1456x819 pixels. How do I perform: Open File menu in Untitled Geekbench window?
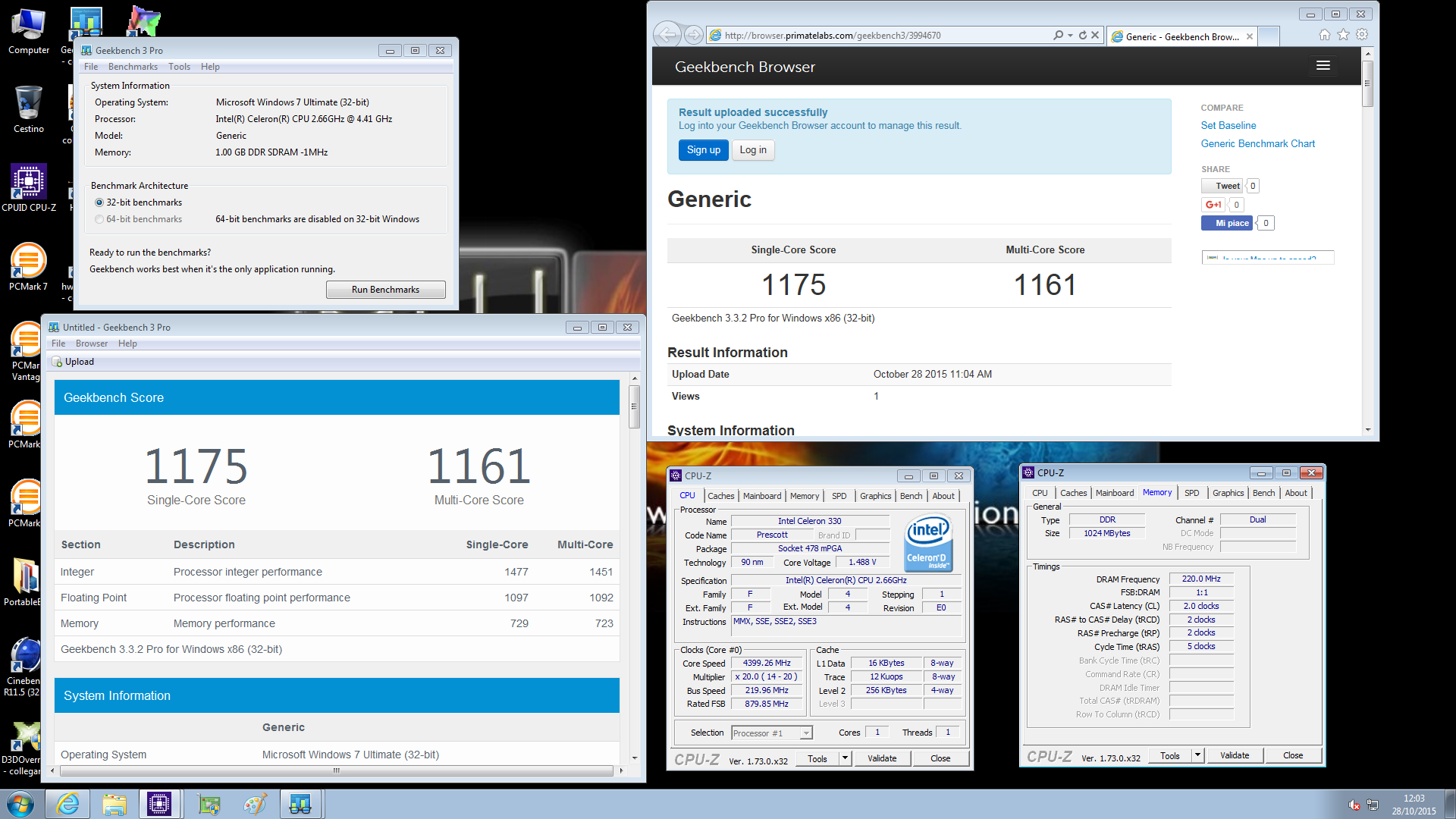pos(58,344)
